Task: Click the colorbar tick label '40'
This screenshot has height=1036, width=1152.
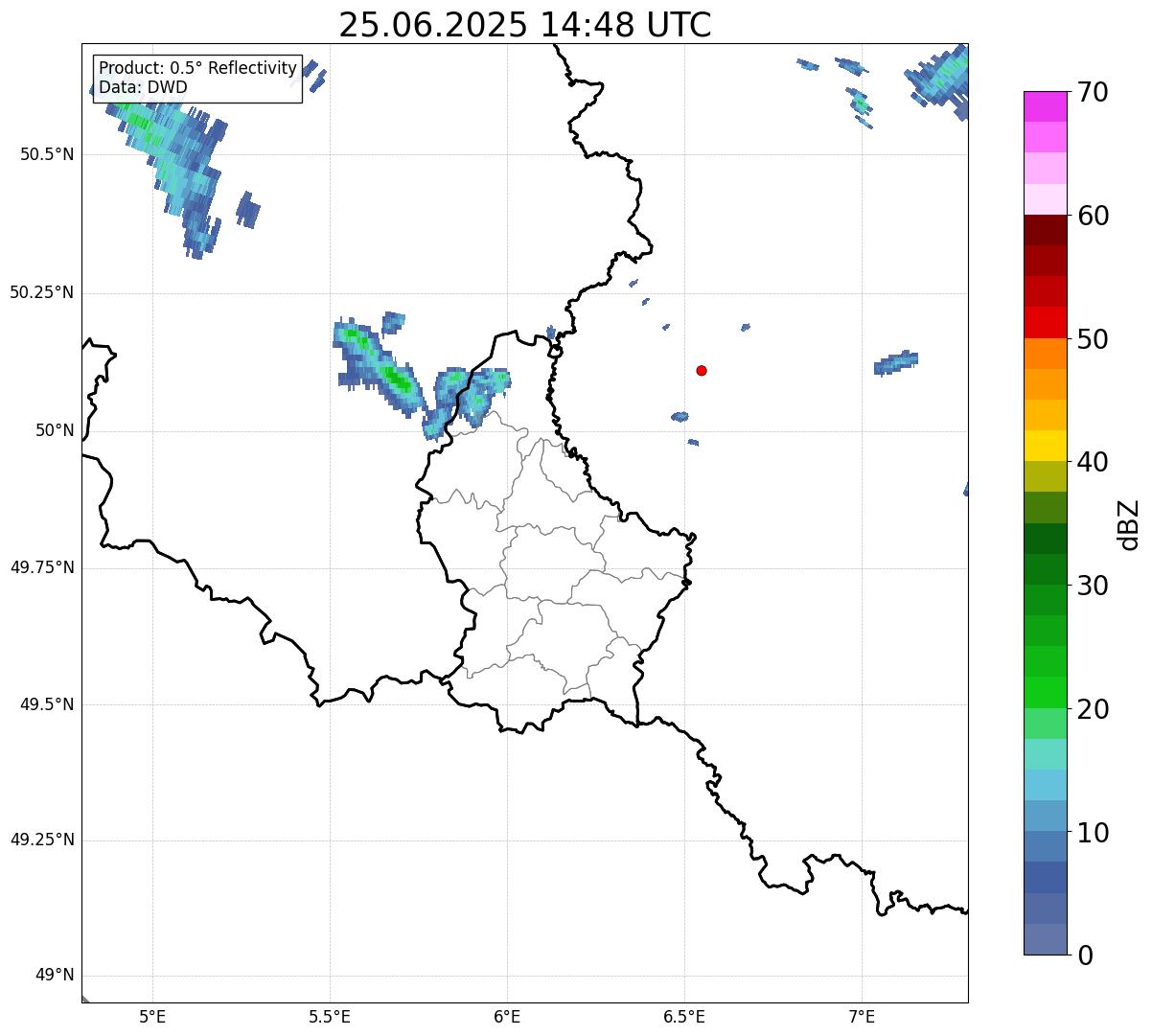Action: [1093, 462]
